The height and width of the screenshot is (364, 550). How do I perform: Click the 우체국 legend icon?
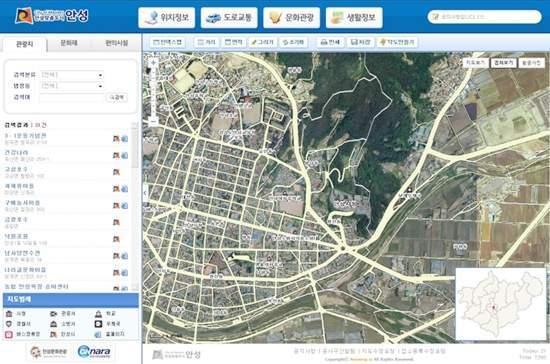pos(98,324)
